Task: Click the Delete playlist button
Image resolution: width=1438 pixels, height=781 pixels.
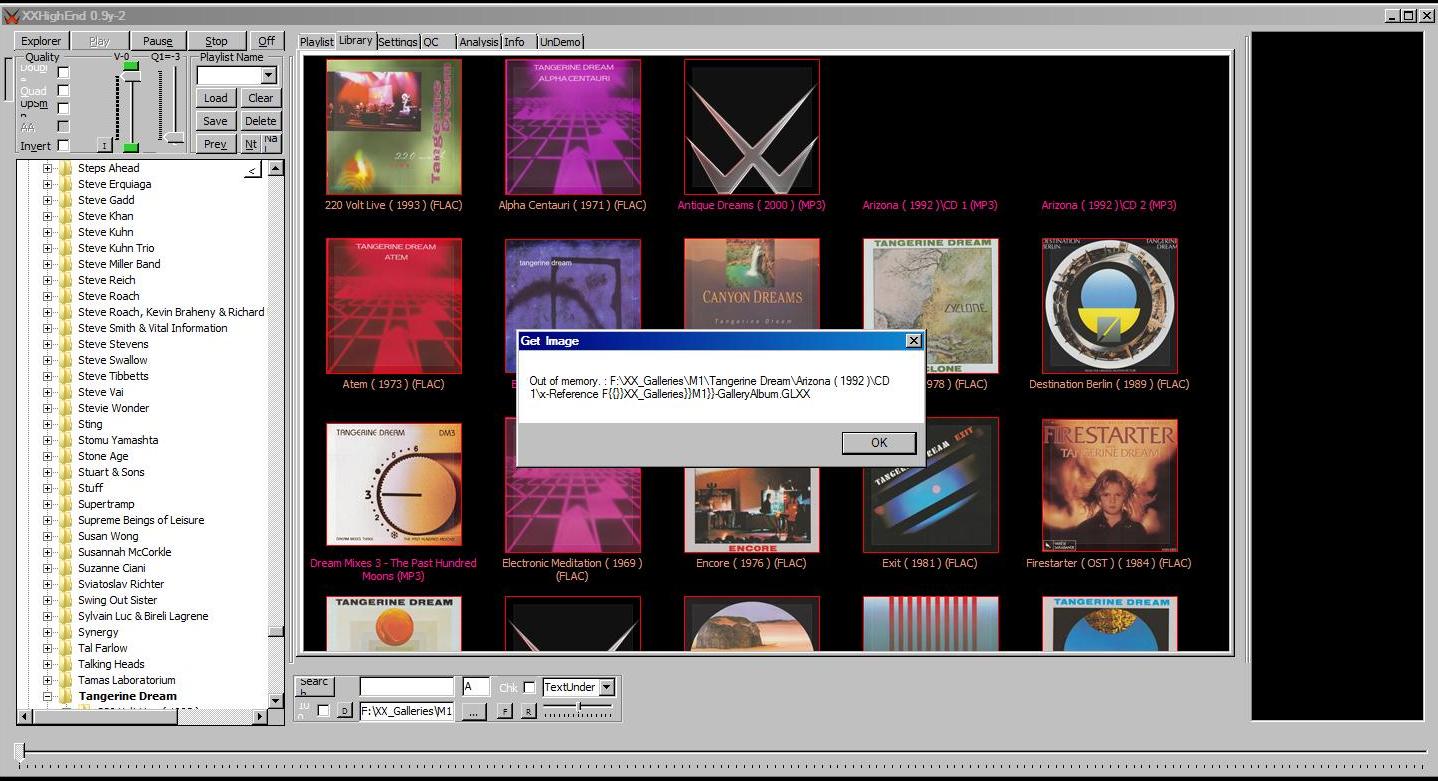Action: [261, 121]
